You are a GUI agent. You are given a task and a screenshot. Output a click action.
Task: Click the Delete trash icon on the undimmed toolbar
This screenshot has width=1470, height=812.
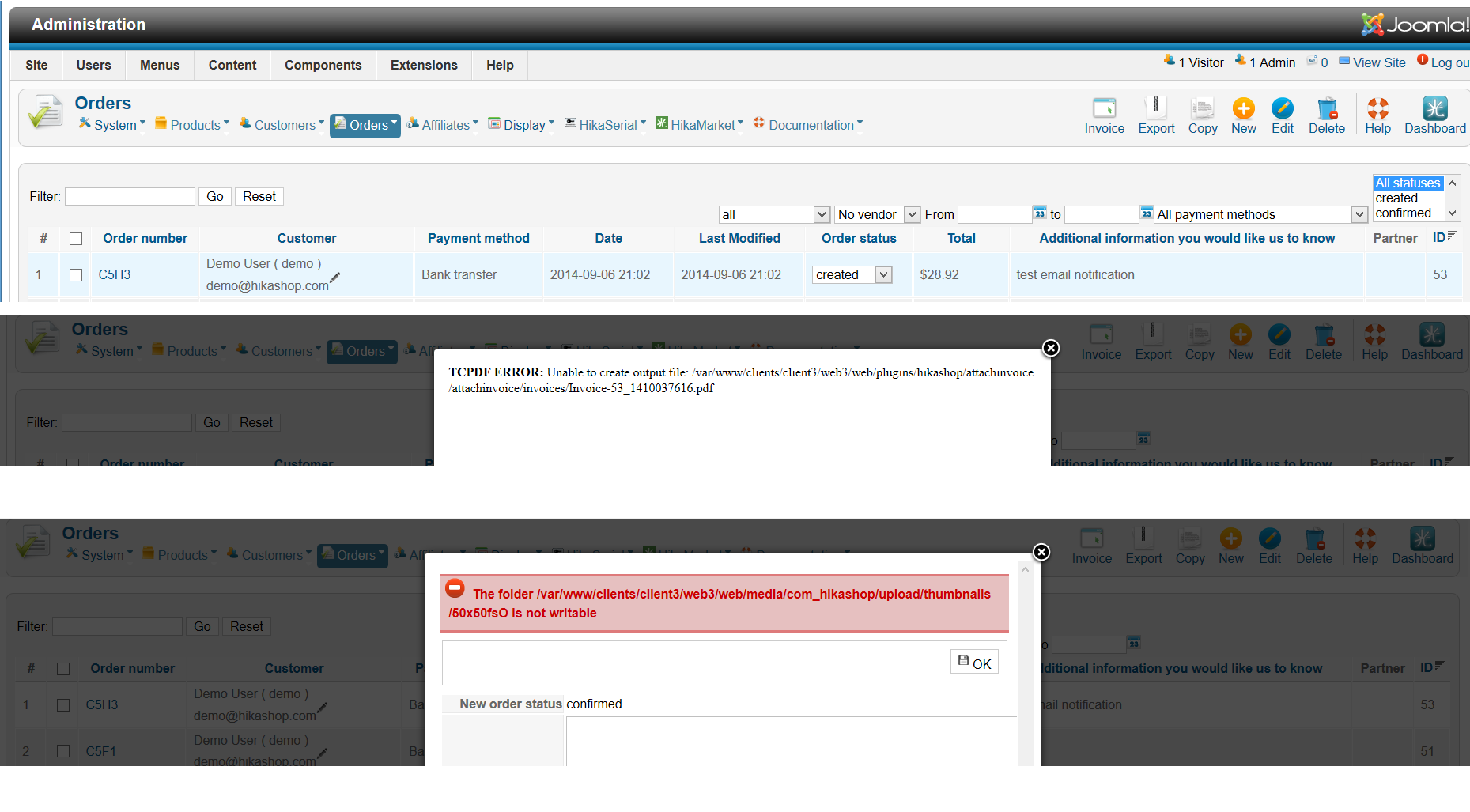[x=1327, y=108]
